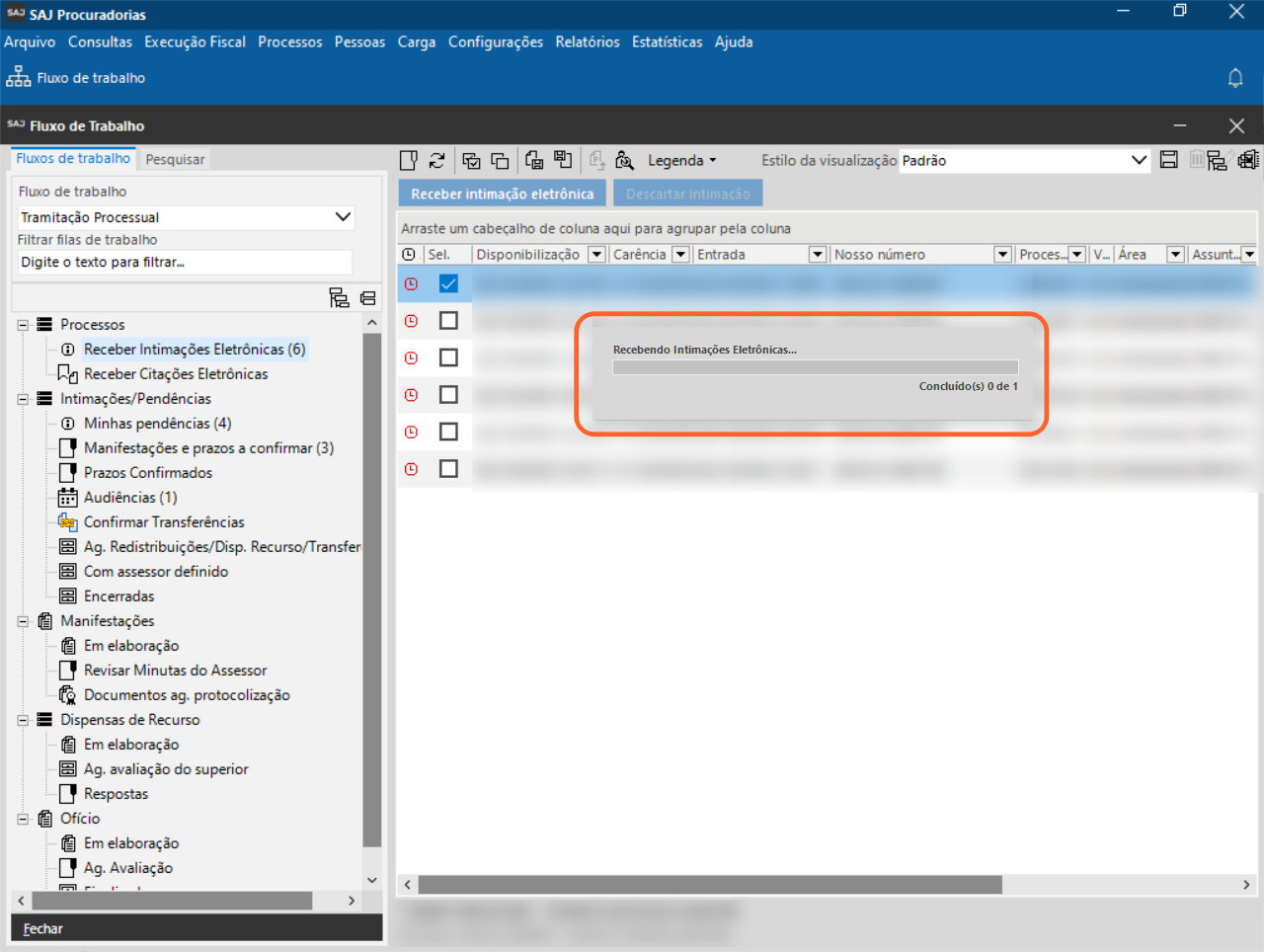Click the Fechar button
Image resolution: width=1264 pixels, height=952 pixels.
[x=43, y=928]
